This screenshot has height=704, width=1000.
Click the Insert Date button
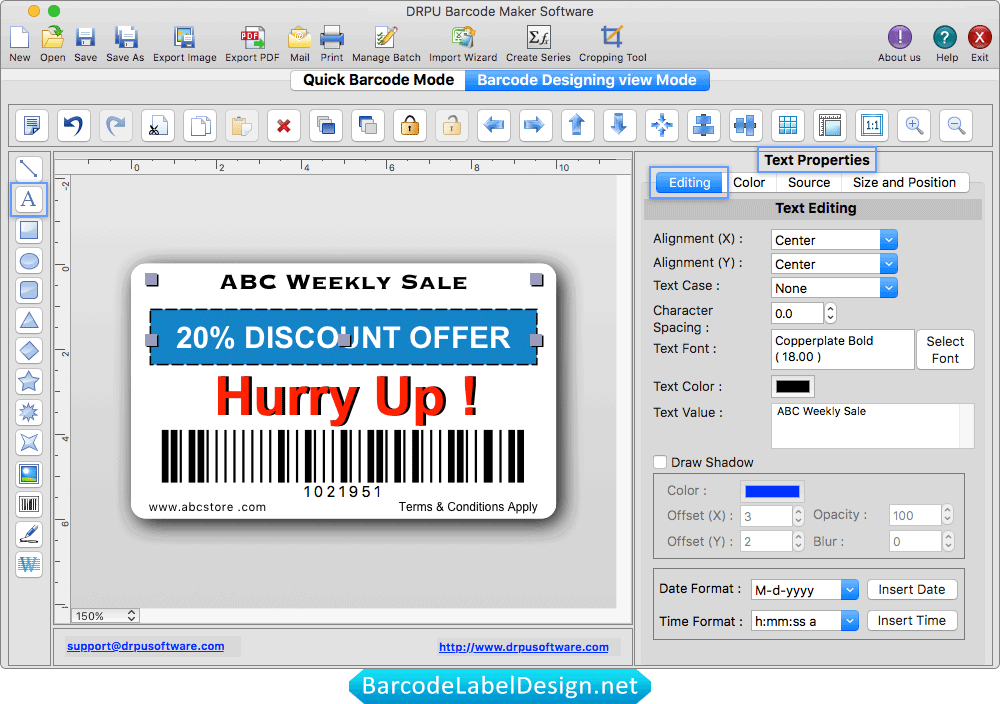pyautogui.click(x=912, y=590)
